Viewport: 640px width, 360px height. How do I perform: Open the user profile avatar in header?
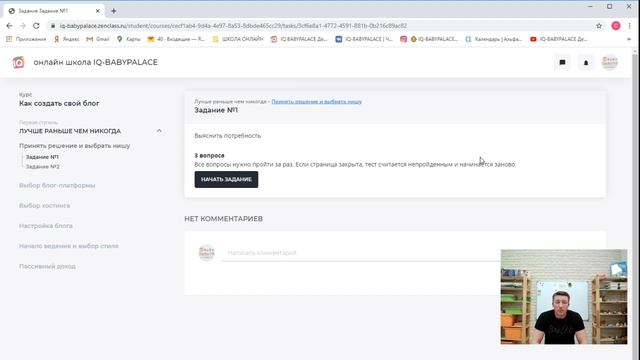(609, 62)
